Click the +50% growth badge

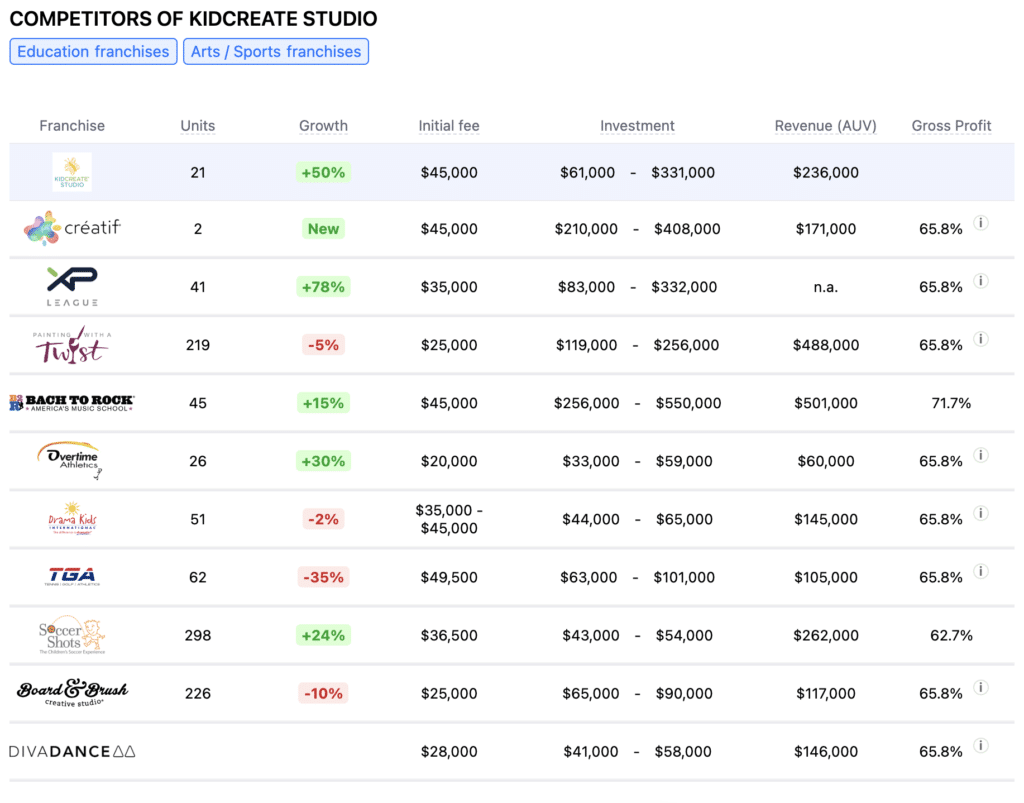click(323, 172)
